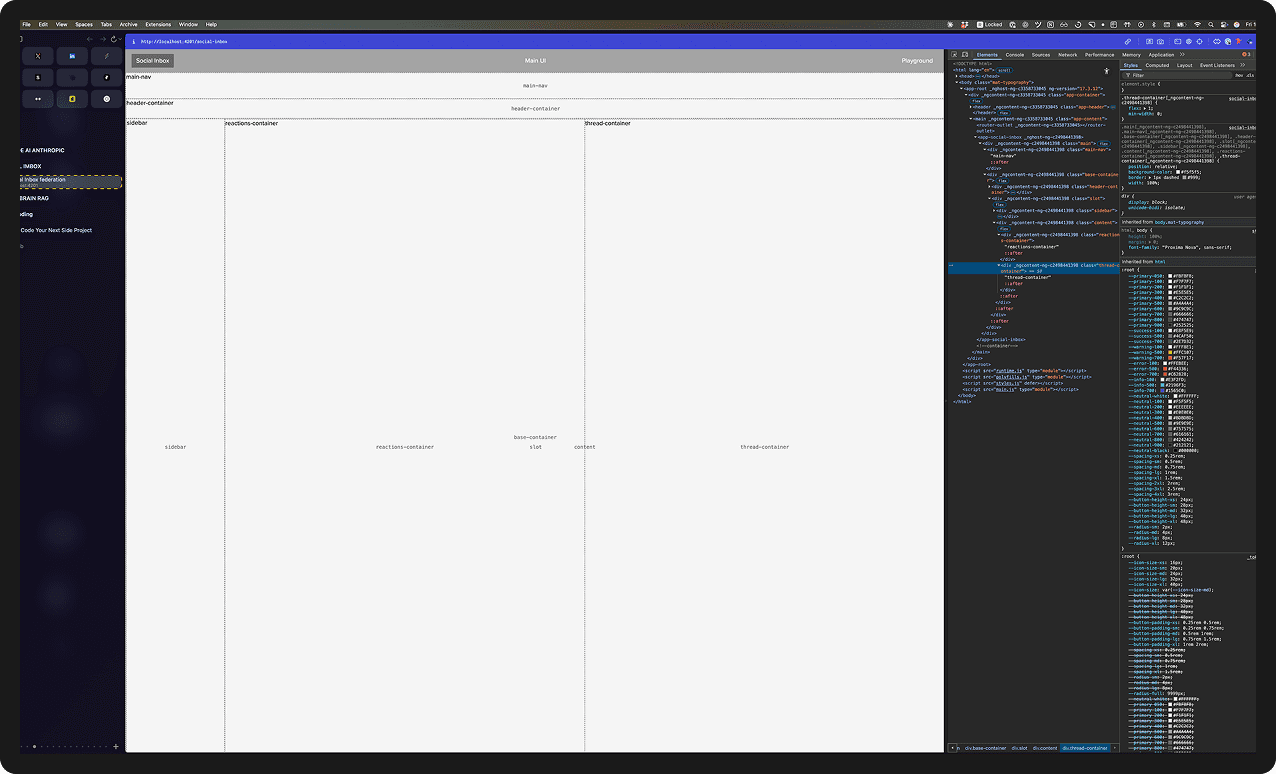Image resolution: width=1276 pixels, height=774 pixels.
Task: Reload the page with the refresh icon
Action: tap(113, 39)
